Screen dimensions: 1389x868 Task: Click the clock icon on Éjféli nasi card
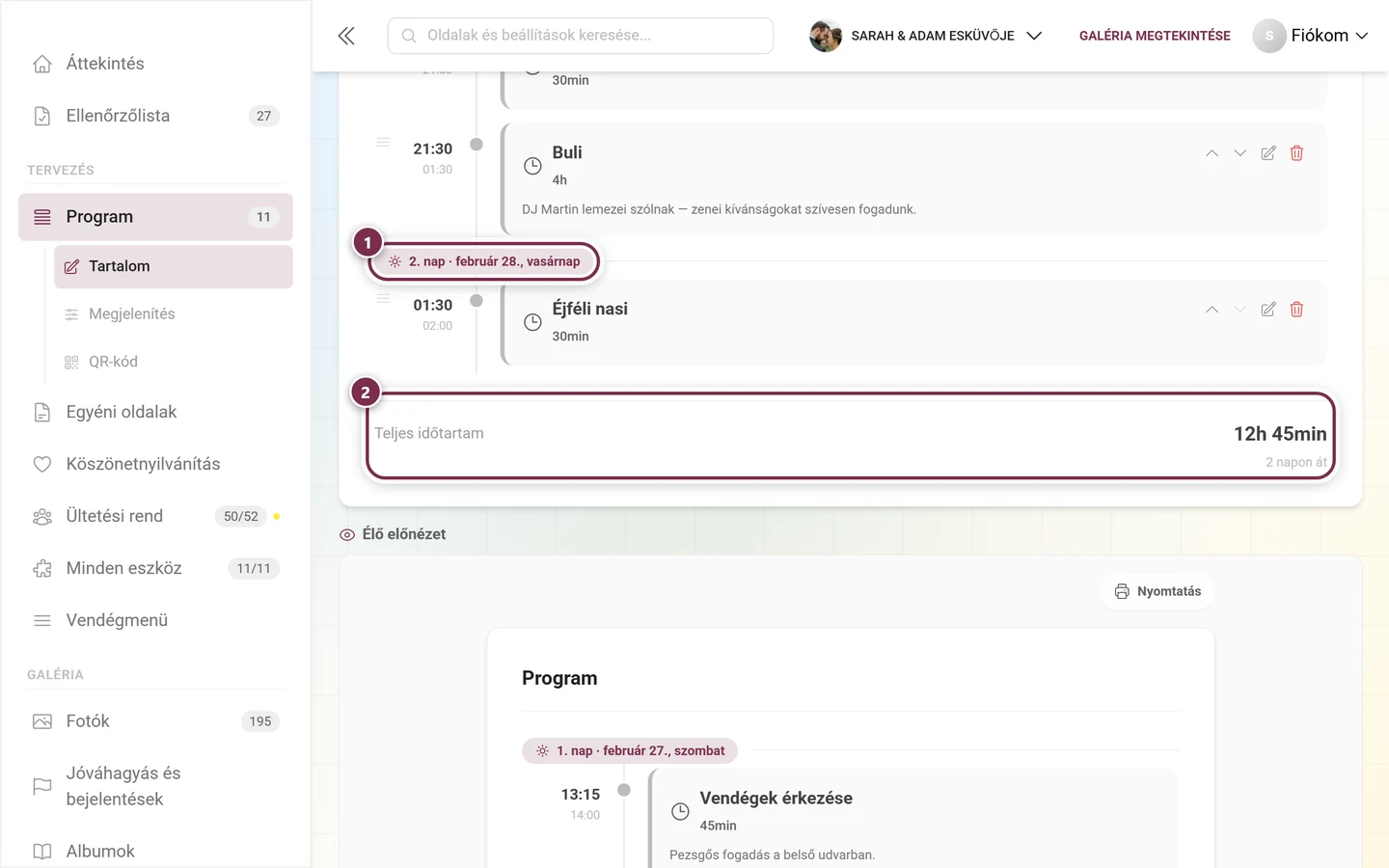(x=532, y=322)
